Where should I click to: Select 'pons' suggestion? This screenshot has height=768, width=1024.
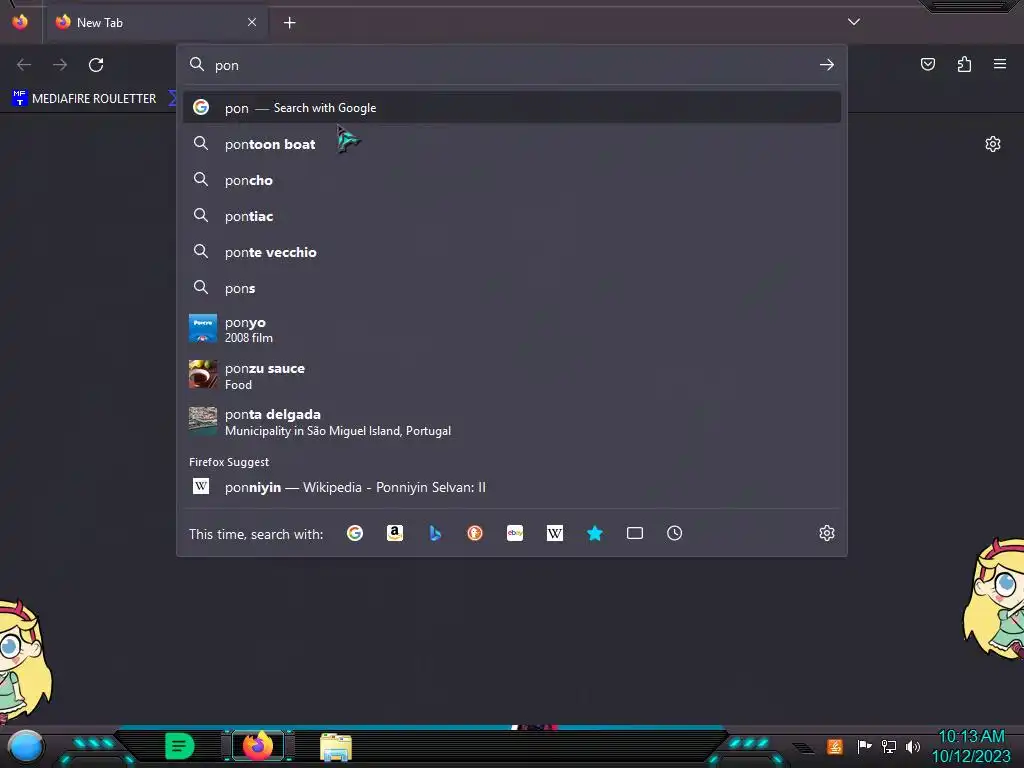click(x=512, y=288)
